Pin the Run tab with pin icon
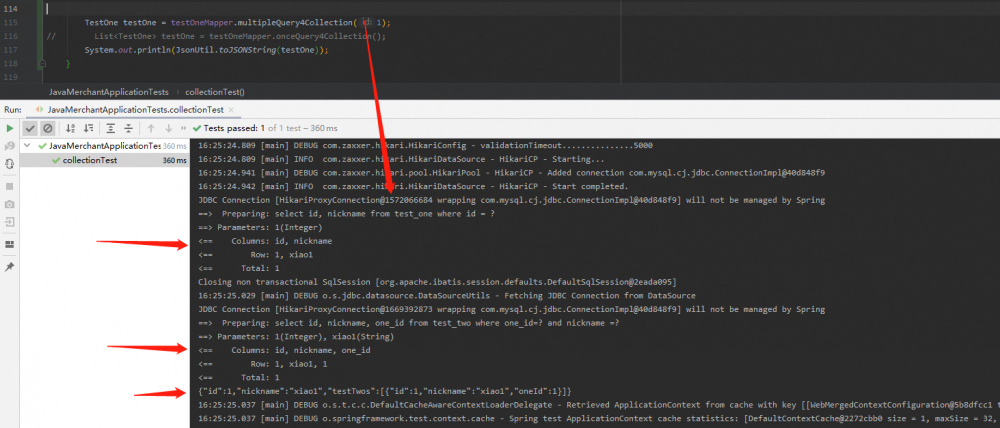1000x428 pixels. coord(10,267)
